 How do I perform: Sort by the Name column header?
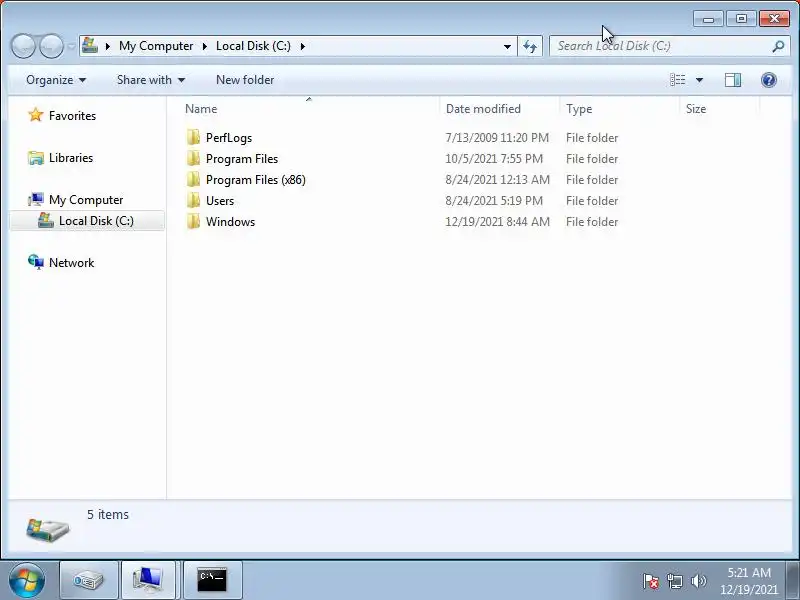click(x=201, y=109)
